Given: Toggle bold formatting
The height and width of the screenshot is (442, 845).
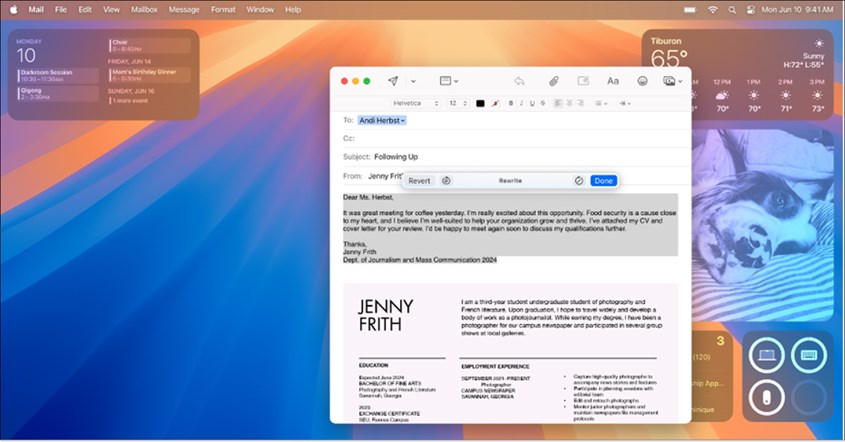Looking at the screenshot, I should click(511, 103).
